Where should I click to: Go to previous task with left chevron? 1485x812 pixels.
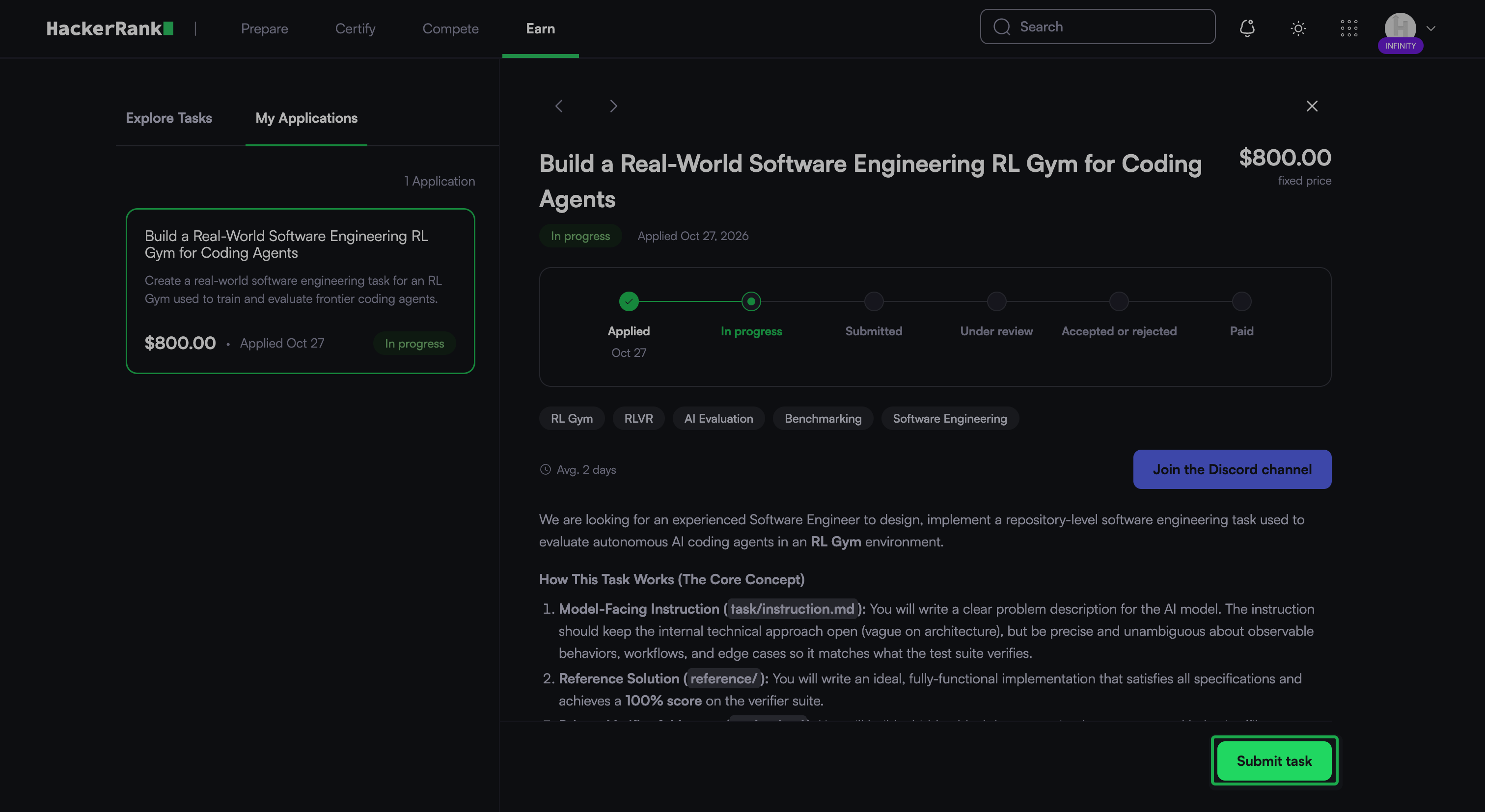pos(559,106)
